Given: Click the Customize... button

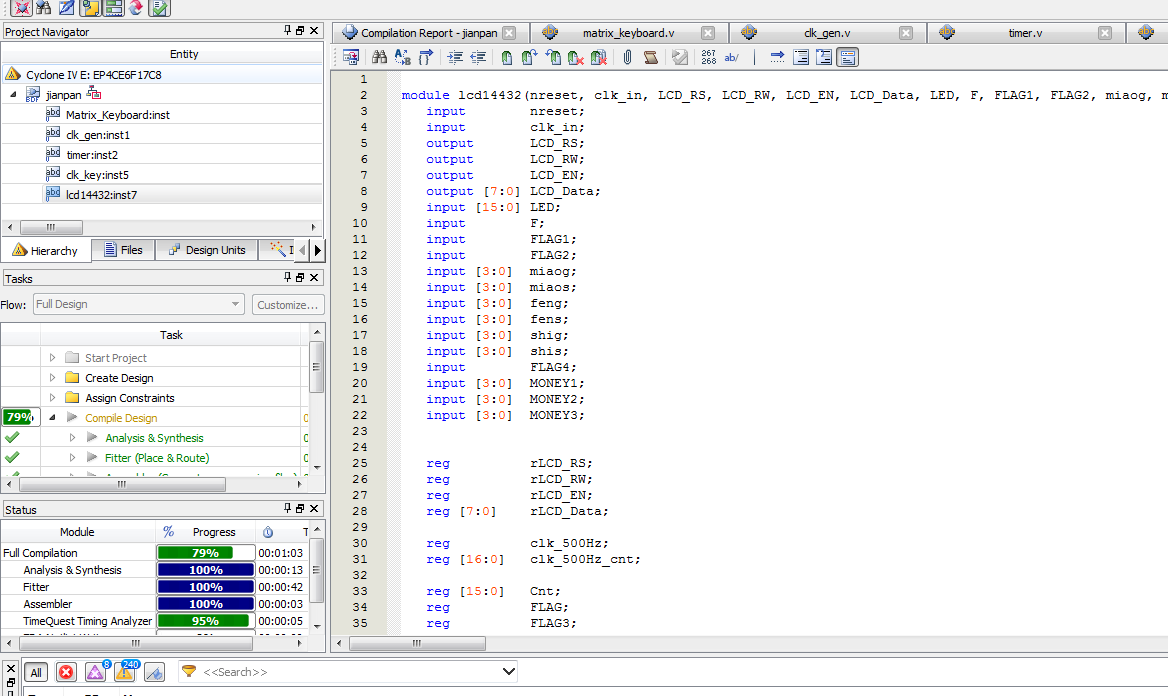Looking at the screenshot, I should (x=287, y=304).
